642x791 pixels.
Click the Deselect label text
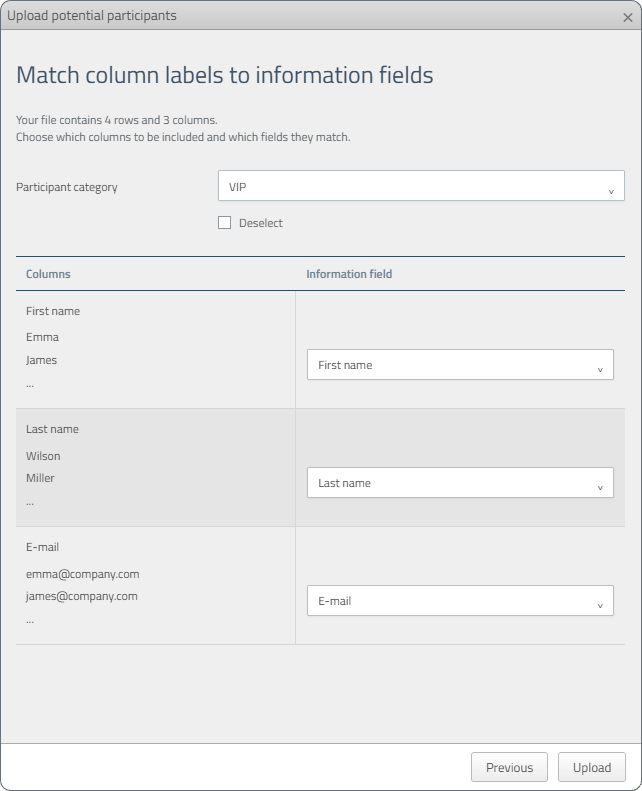261,223
